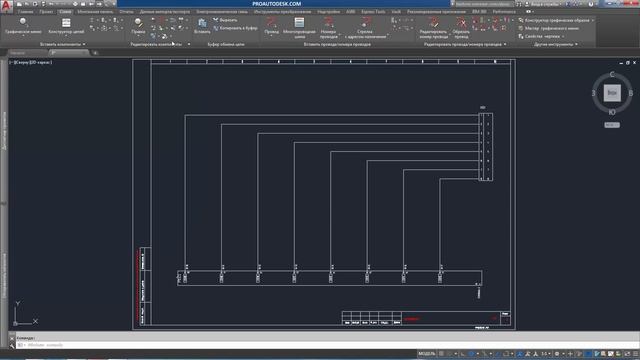
Task: Select the Схема ribbon tab
Action: tap(65, 11)
